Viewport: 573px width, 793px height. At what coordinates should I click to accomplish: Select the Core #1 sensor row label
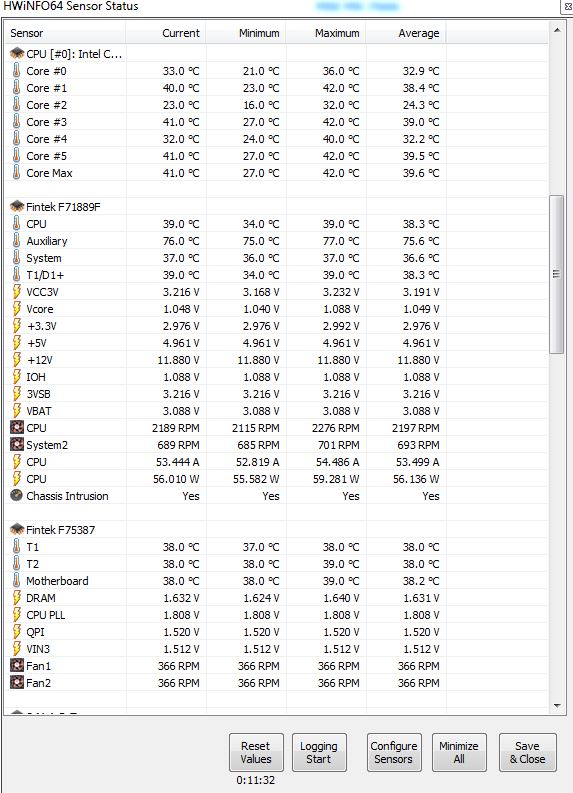[47, 88]
